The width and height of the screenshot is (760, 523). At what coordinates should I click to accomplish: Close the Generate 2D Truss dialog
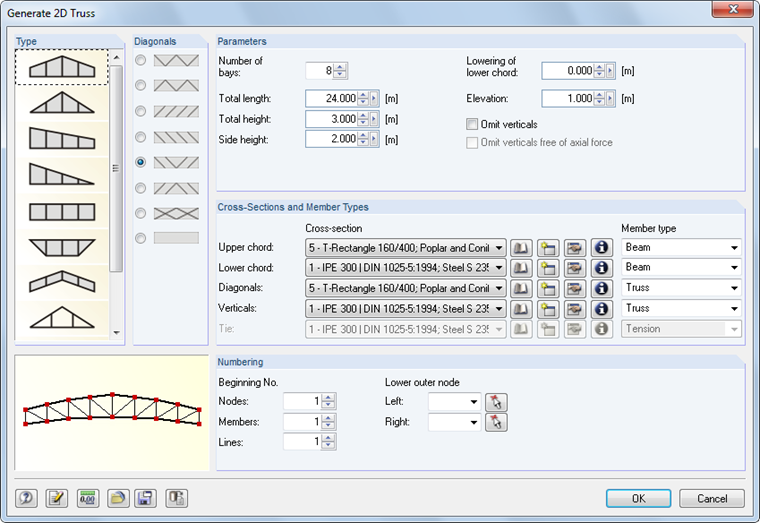(x=732, y=9)
